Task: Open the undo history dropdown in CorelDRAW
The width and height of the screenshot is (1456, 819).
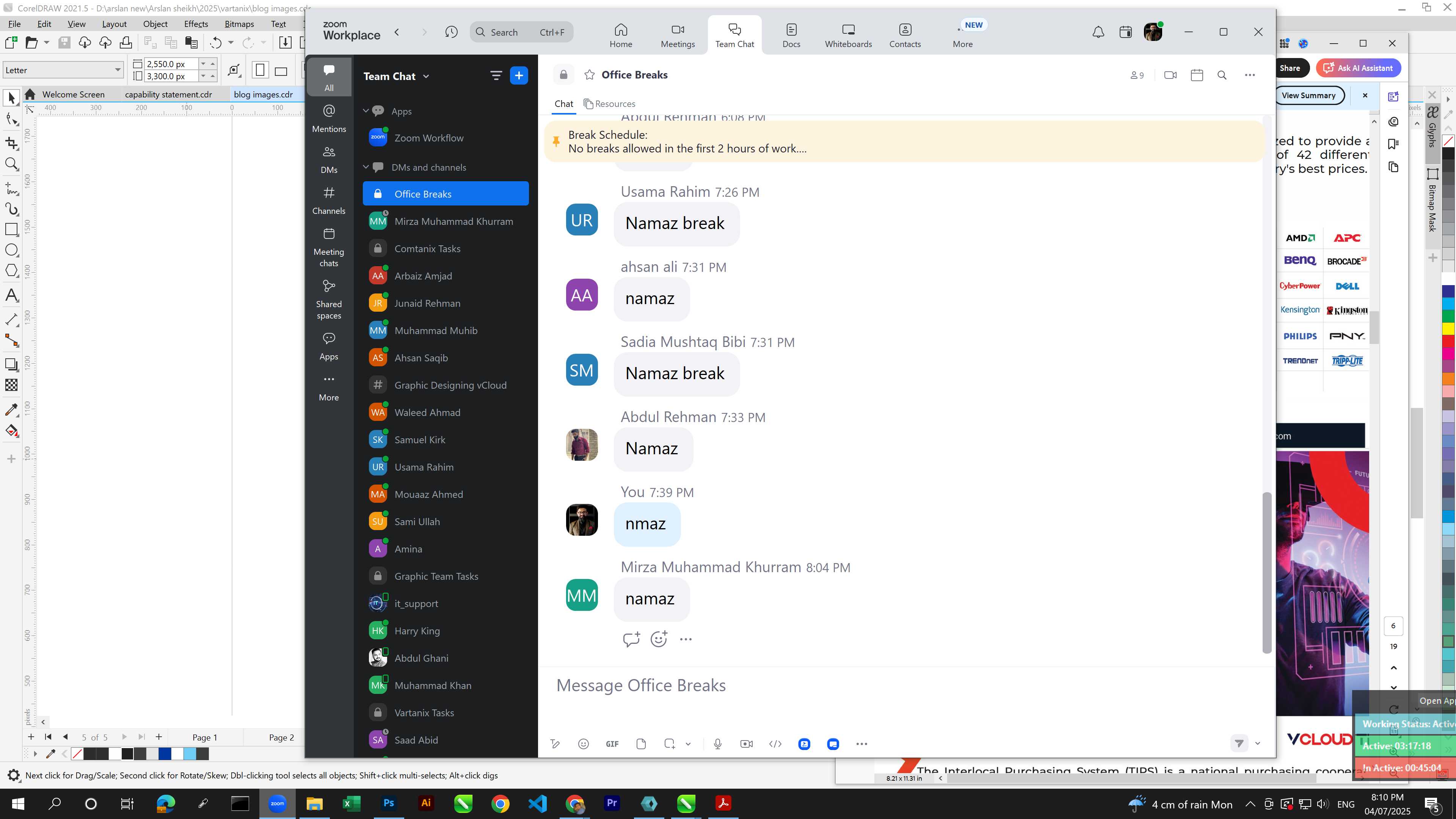Action: click(x=231, y=42)
